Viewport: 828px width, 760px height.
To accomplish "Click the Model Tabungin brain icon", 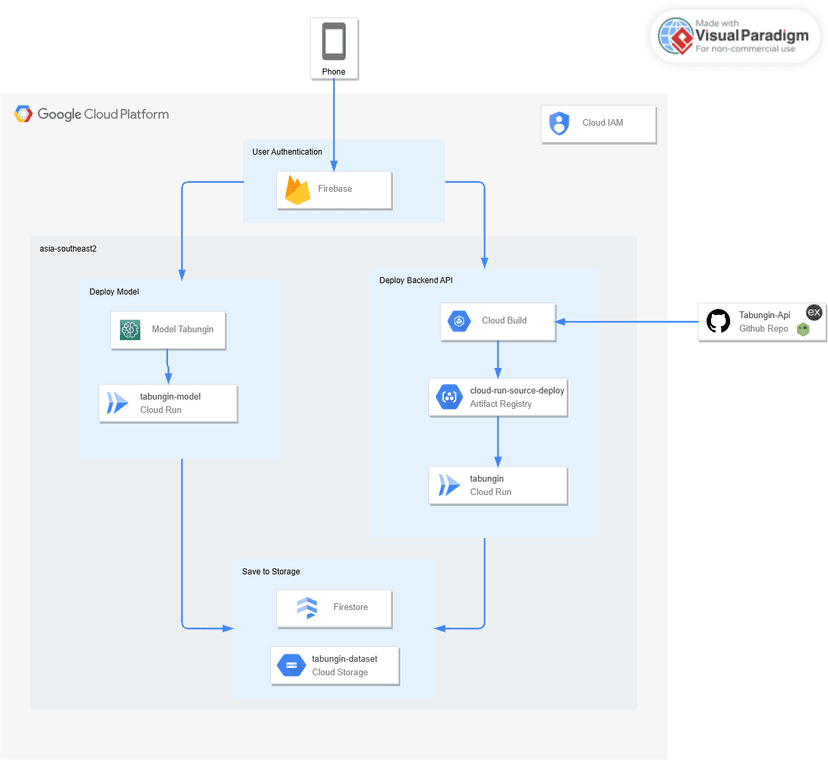I will (130, 330).
